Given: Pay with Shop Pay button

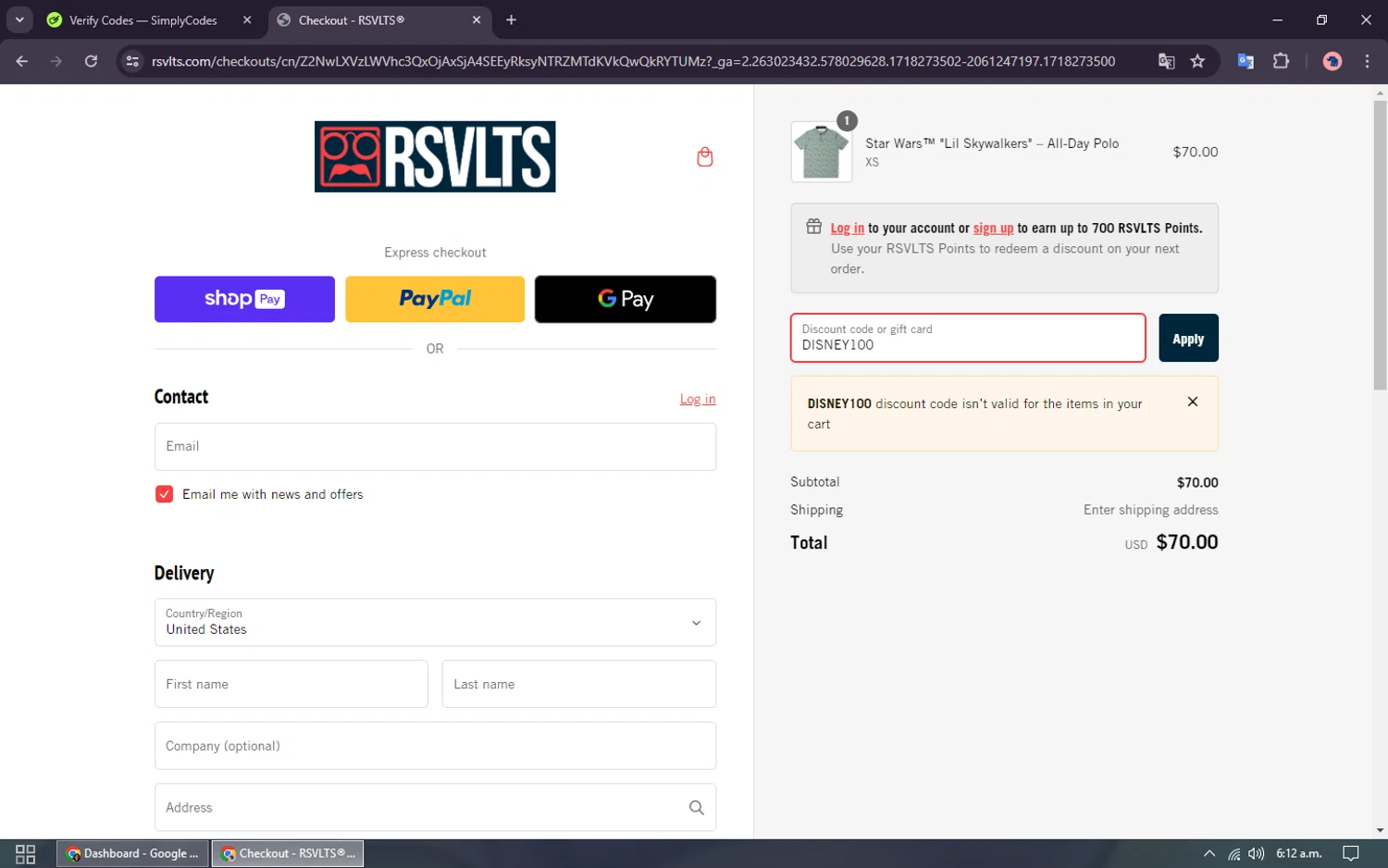Looking at the screenshot, I should 244,299.
